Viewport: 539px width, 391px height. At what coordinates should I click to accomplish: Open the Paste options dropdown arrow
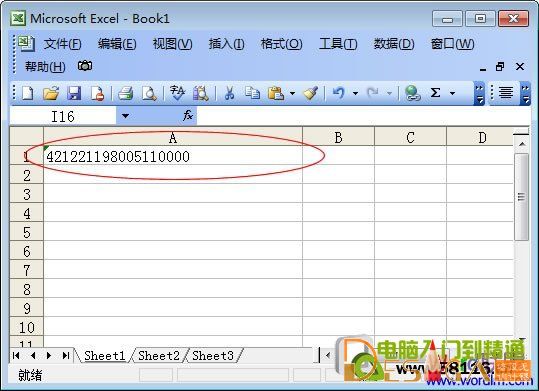pyautogui.click(x=292, y=93)
